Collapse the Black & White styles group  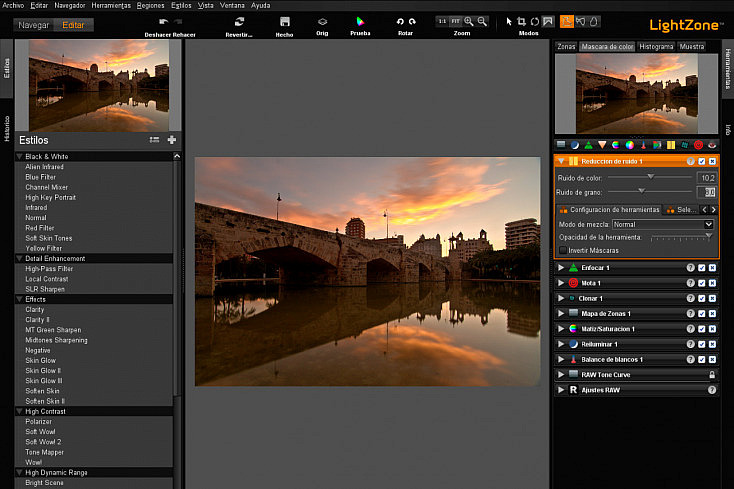point(20,156)
